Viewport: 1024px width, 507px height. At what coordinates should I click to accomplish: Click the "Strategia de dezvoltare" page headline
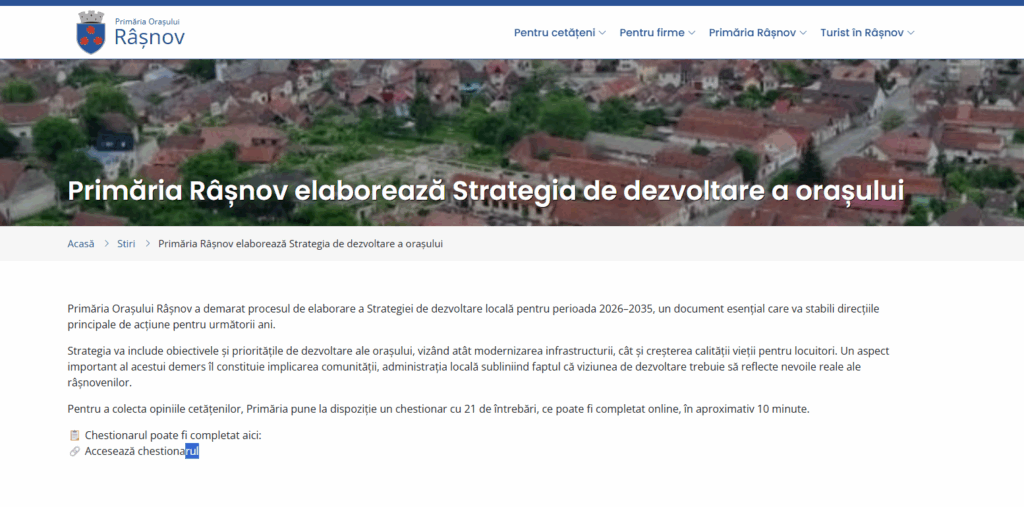[x=485, y=190]
